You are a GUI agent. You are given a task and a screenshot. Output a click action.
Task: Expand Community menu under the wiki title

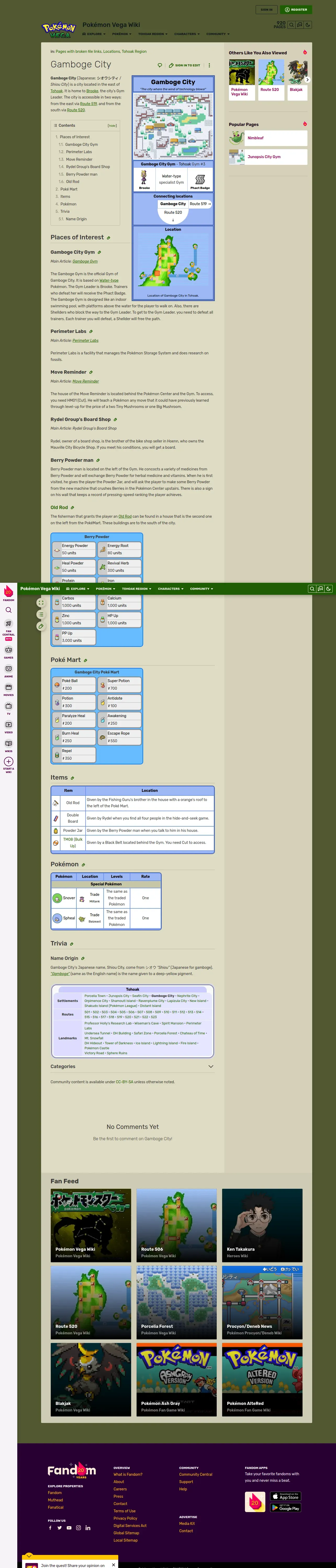coord(218,34)
